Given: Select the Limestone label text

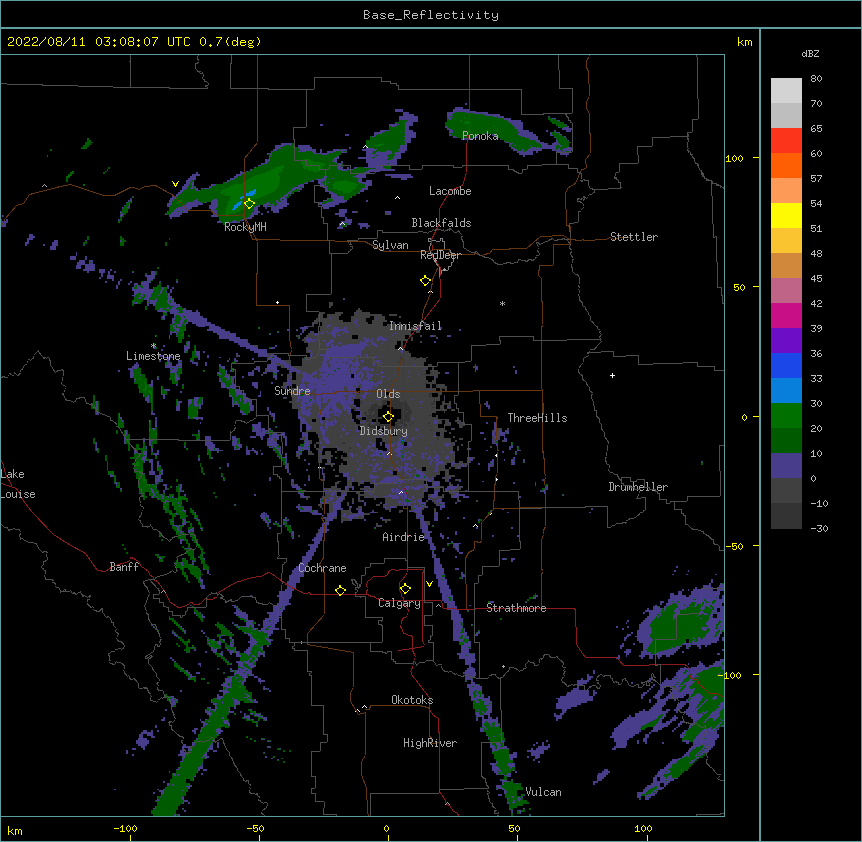Looking at the screenshot, I should (153, 356).
